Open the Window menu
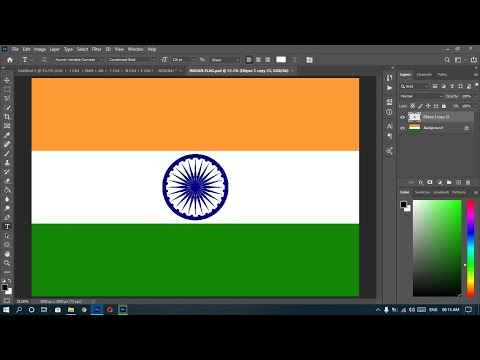The image size is (480, 360). (x=136, y=49)
